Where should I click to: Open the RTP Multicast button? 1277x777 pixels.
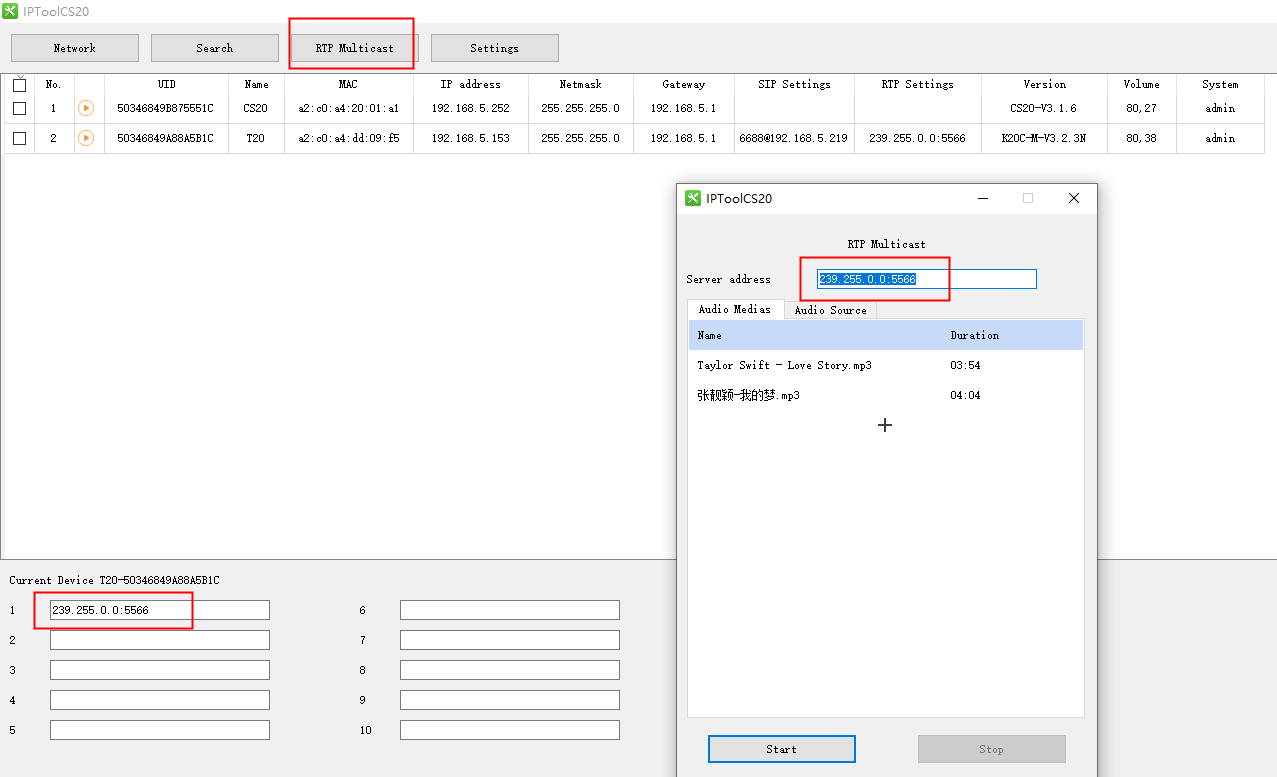(x=355, y=48)
